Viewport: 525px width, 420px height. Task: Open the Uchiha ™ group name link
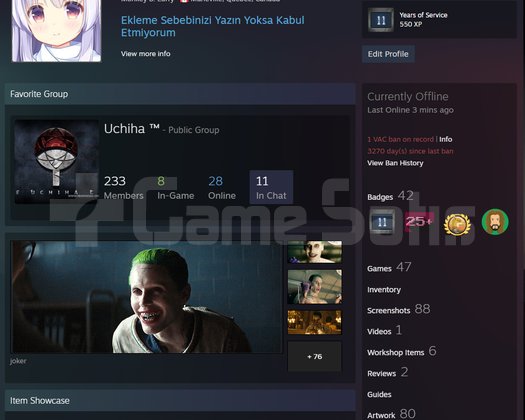(132, 129)
